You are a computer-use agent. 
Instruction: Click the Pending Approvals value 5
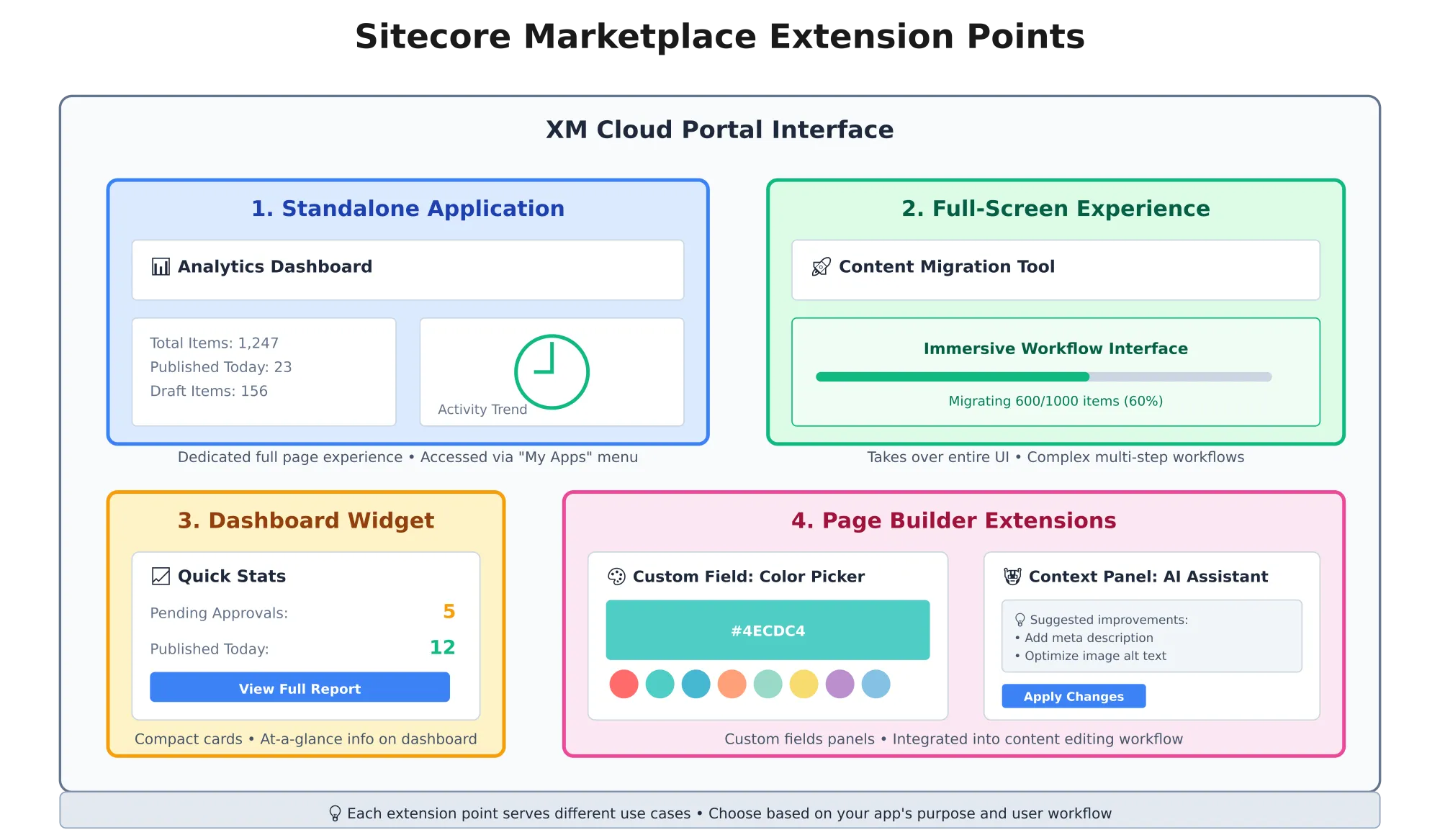point(449,612)
